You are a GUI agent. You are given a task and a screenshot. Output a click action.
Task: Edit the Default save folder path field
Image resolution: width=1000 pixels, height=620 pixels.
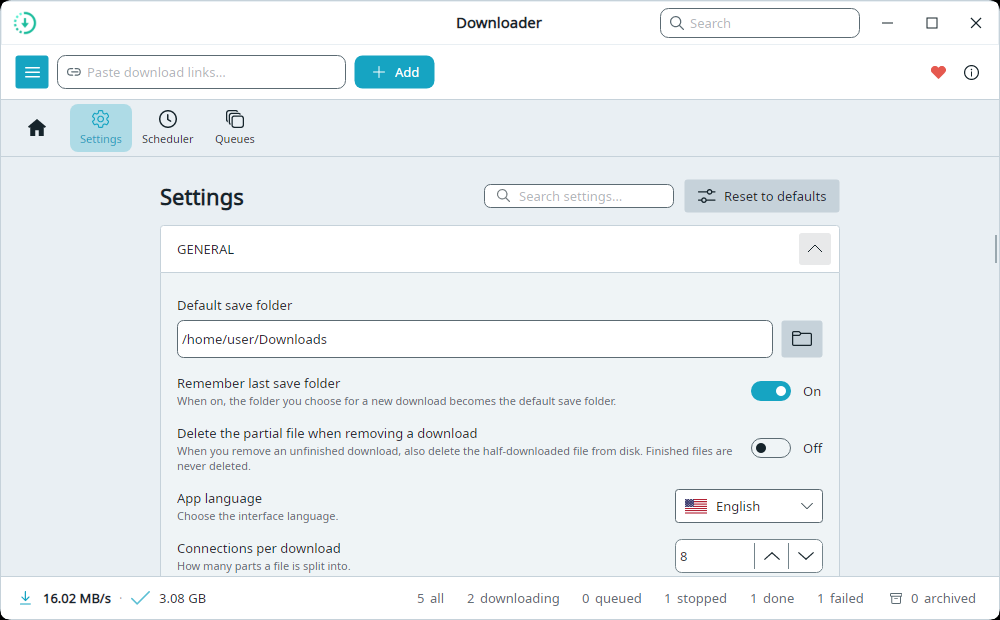click(x=474, y=339)
